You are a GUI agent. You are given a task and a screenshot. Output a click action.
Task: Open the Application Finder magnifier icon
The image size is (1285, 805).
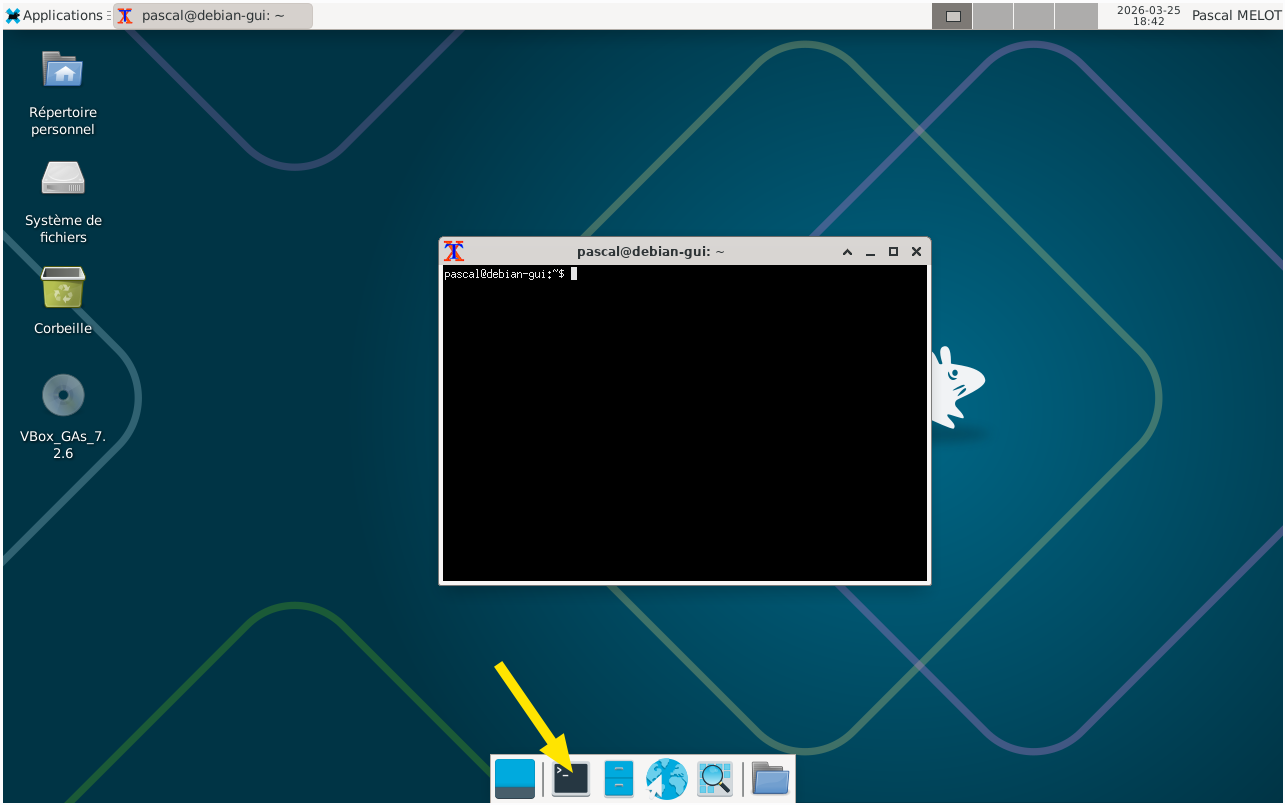[715, 778]
